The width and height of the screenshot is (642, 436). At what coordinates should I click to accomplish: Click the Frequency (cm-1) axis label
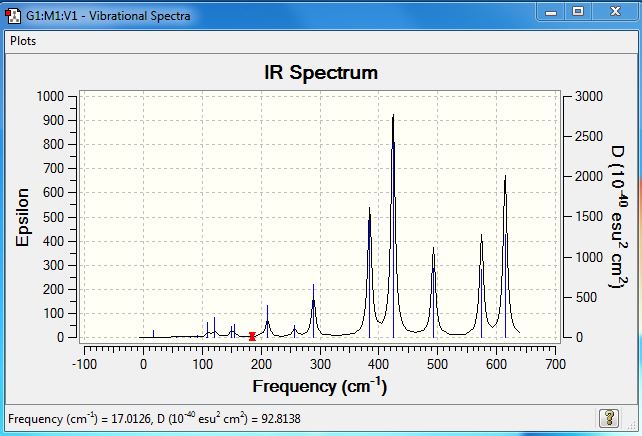click(319, 387)
